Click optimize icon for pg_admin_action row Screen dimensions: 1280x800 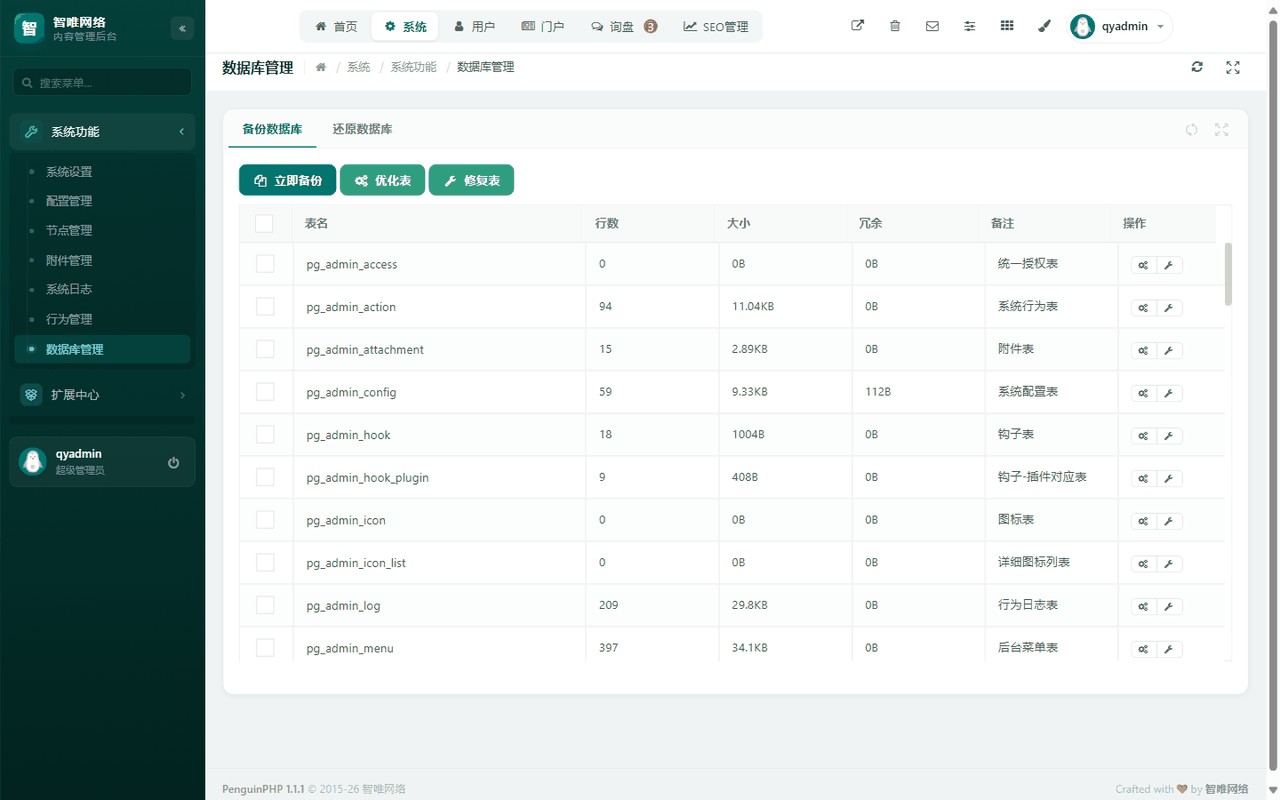point(1144,308)
